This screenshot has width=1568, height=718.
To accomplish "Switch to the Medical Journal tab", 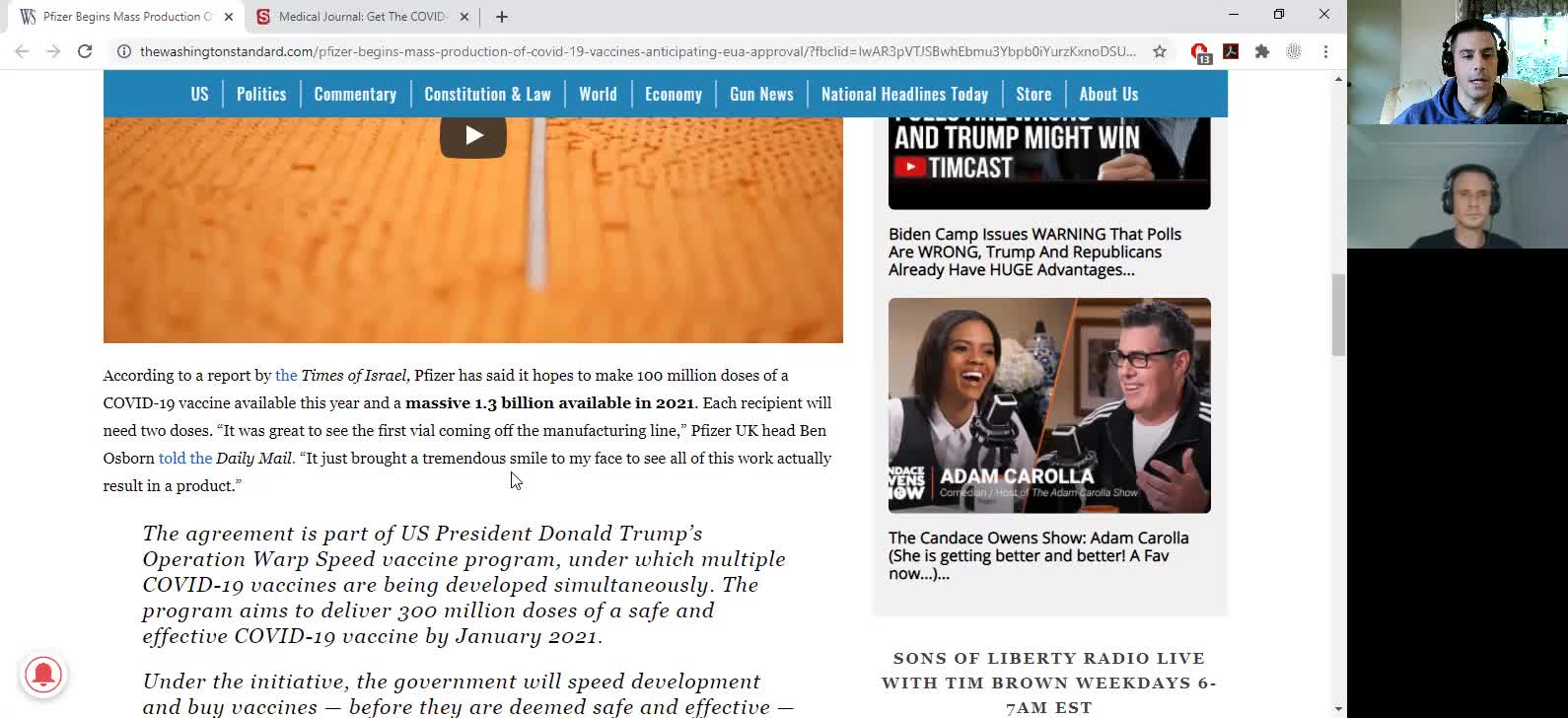I will (x=361, y=17).
